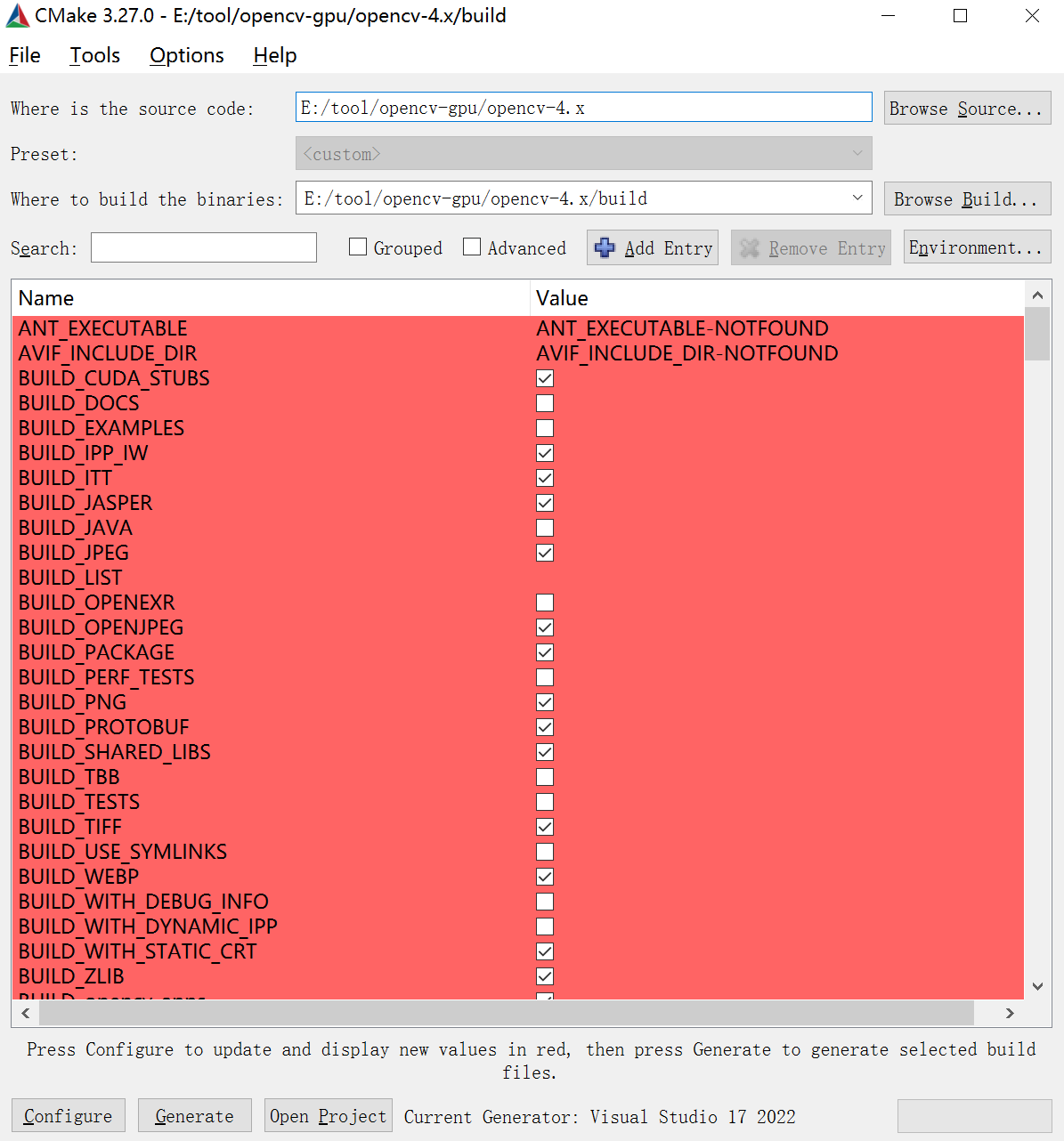Image resolution: width=1064 pixels, height=1141 pixels.
Task: Toggle the BUILD_OPENJPEG checkbox
Action: 545,627
